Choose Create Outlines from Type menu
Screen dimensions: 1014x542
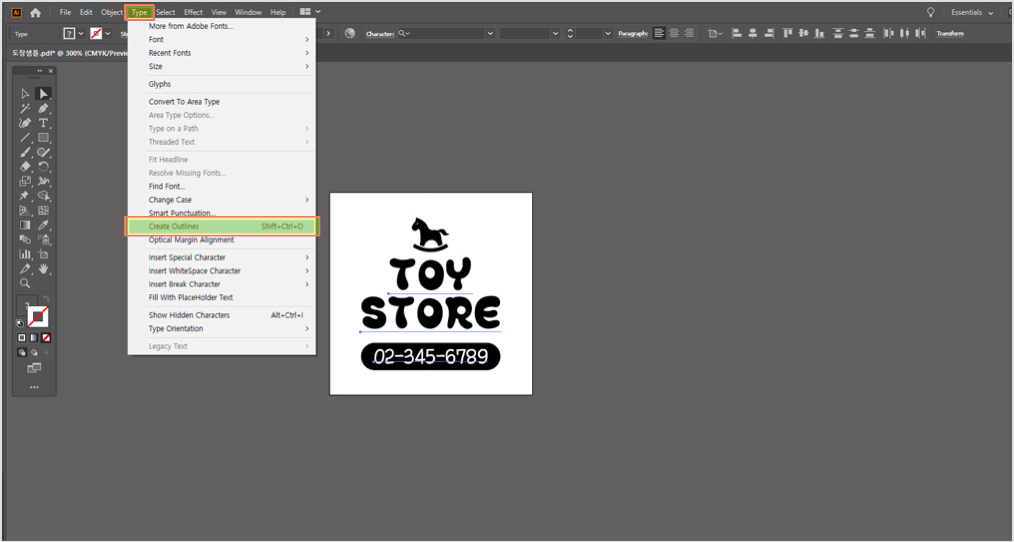pos(222,226)
